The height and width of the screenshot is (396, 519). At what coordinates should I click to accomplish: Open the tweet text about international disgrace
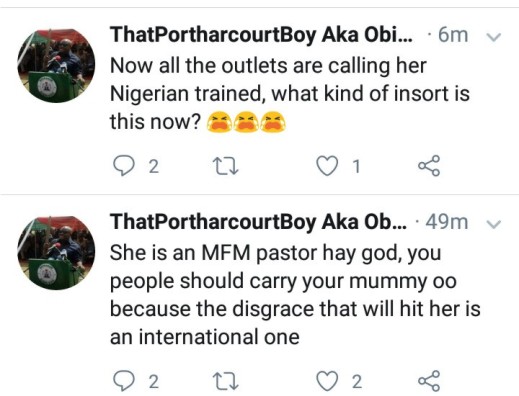click(295, 295)
